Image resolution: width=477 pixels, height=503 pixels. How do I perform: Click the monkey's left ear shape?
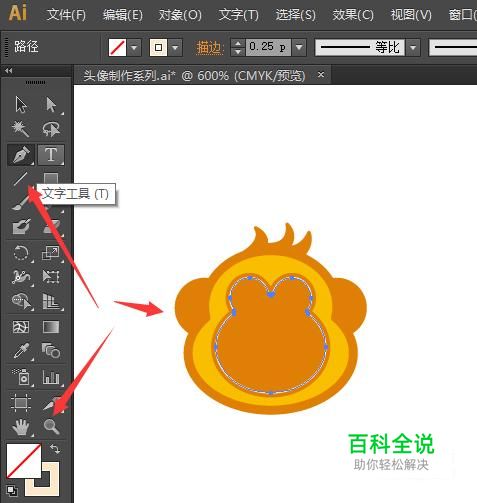[191, 305]
